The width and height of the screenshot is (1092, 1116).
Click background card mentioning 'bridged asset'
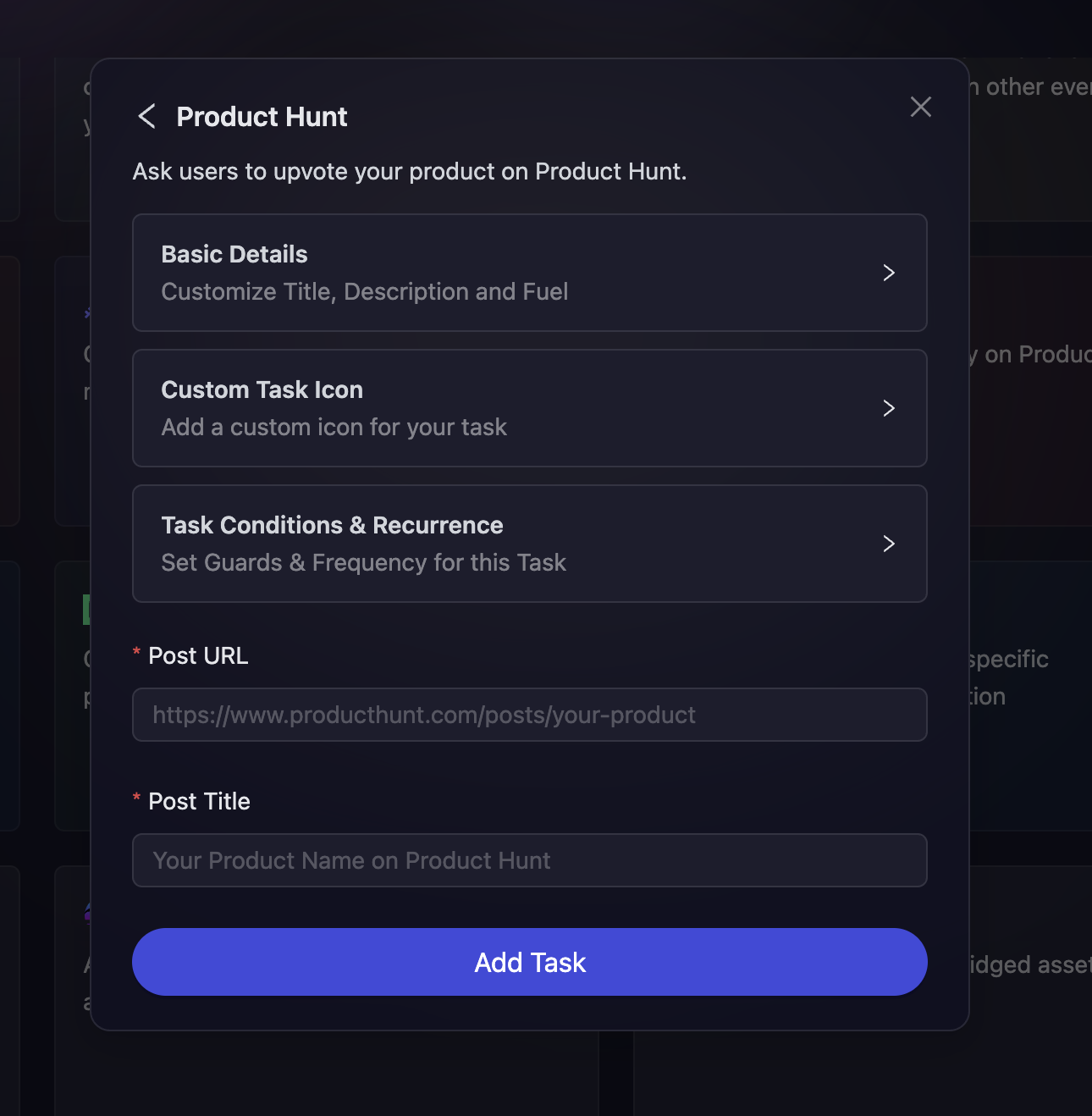pos(1029,964)
